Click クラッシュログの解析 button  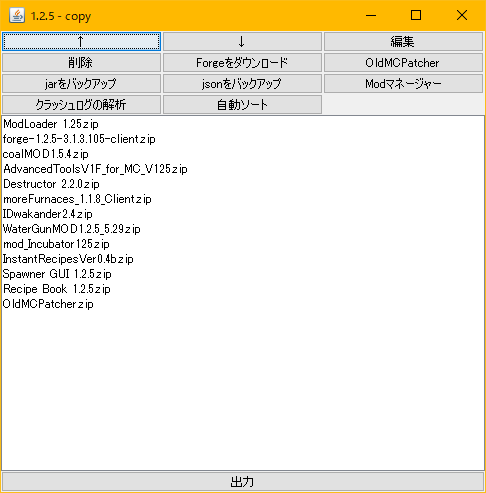tap(81, 105)
